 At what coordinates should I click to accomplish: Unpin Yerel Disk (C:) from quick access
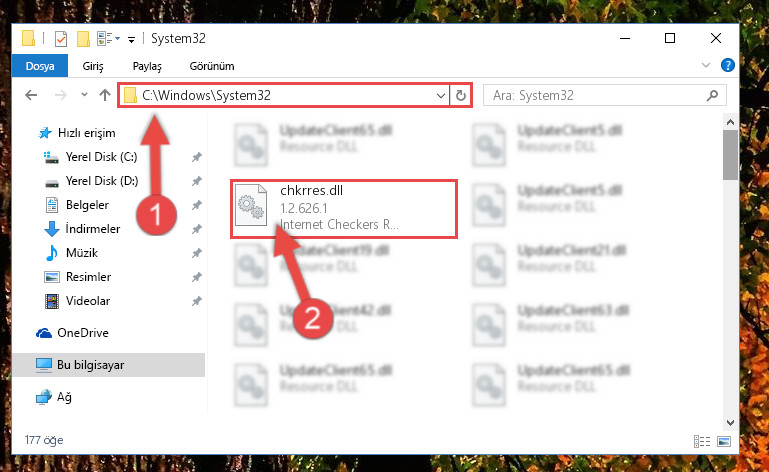[x=197, y=157]
